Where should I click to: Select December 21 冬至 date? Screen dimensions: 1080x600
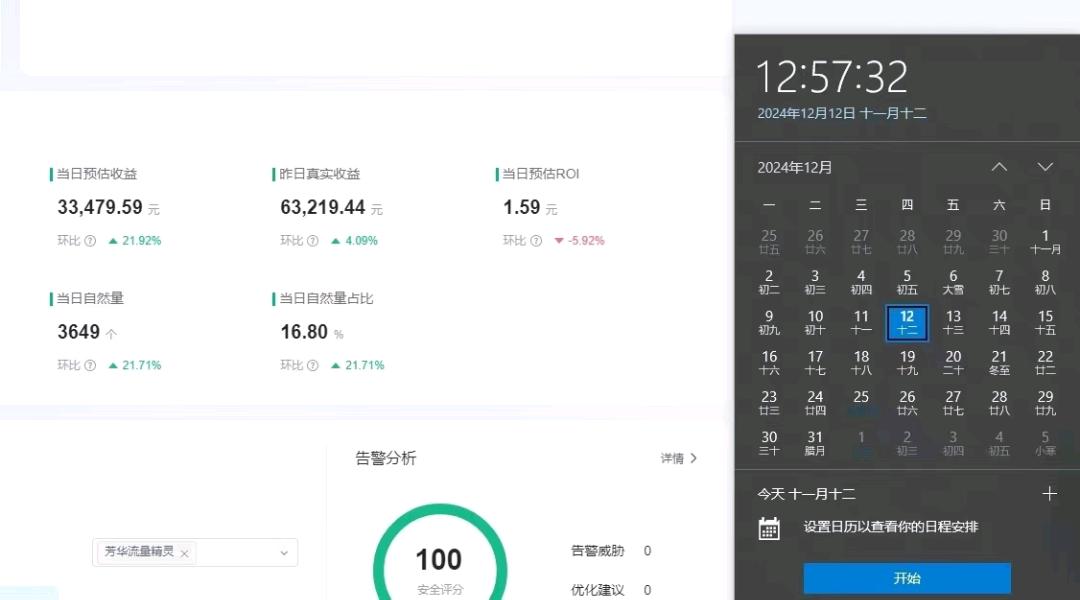click(999, 362)
